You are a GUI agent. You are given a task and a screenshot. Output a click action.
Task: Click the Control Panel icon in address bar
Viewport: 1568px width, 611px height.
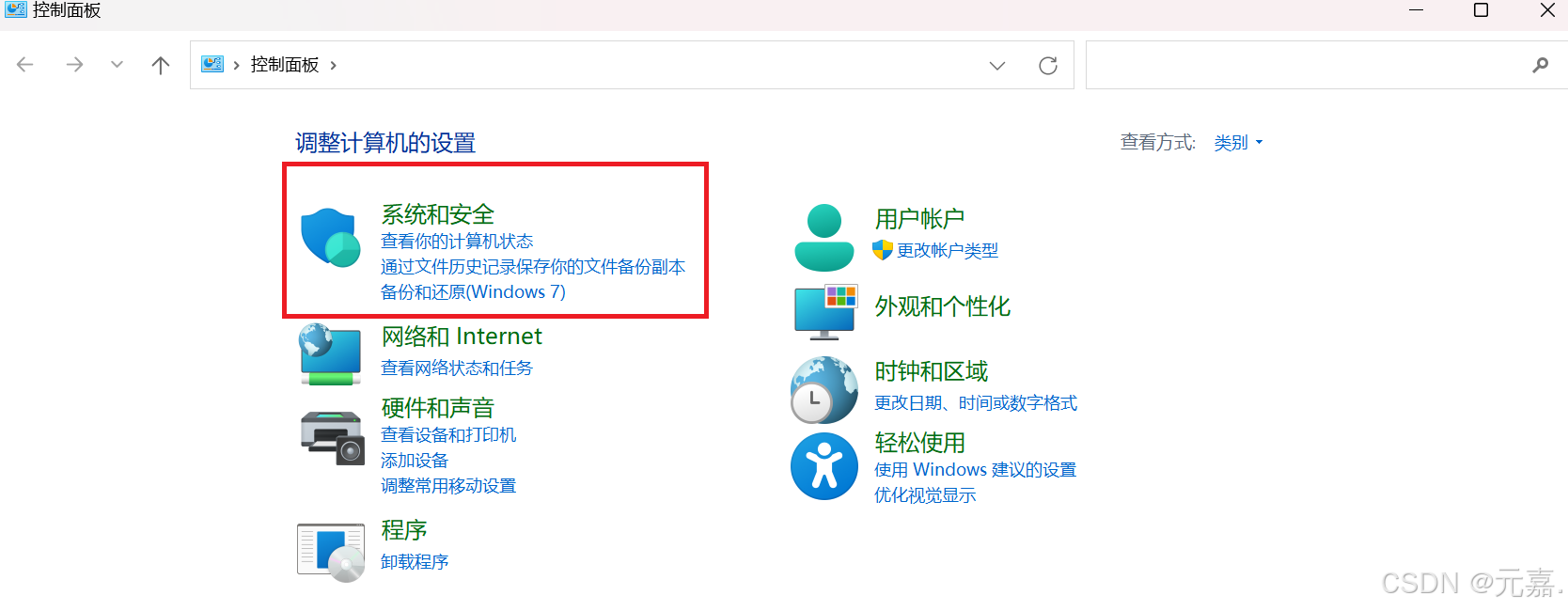click(x=212, y=64)
